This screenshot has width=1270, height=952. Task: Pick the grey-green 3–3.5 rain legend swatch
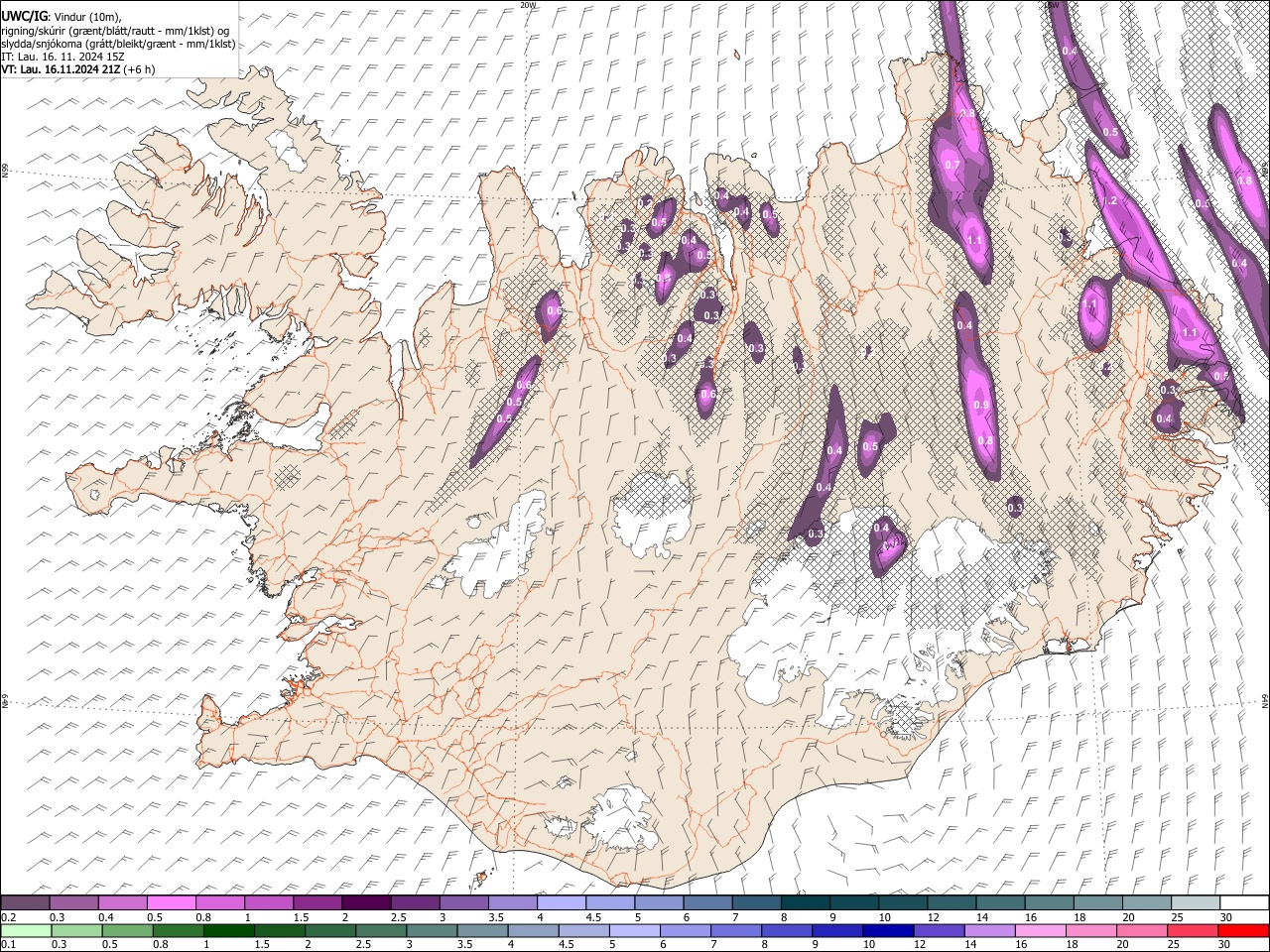[x=432, y=930]
